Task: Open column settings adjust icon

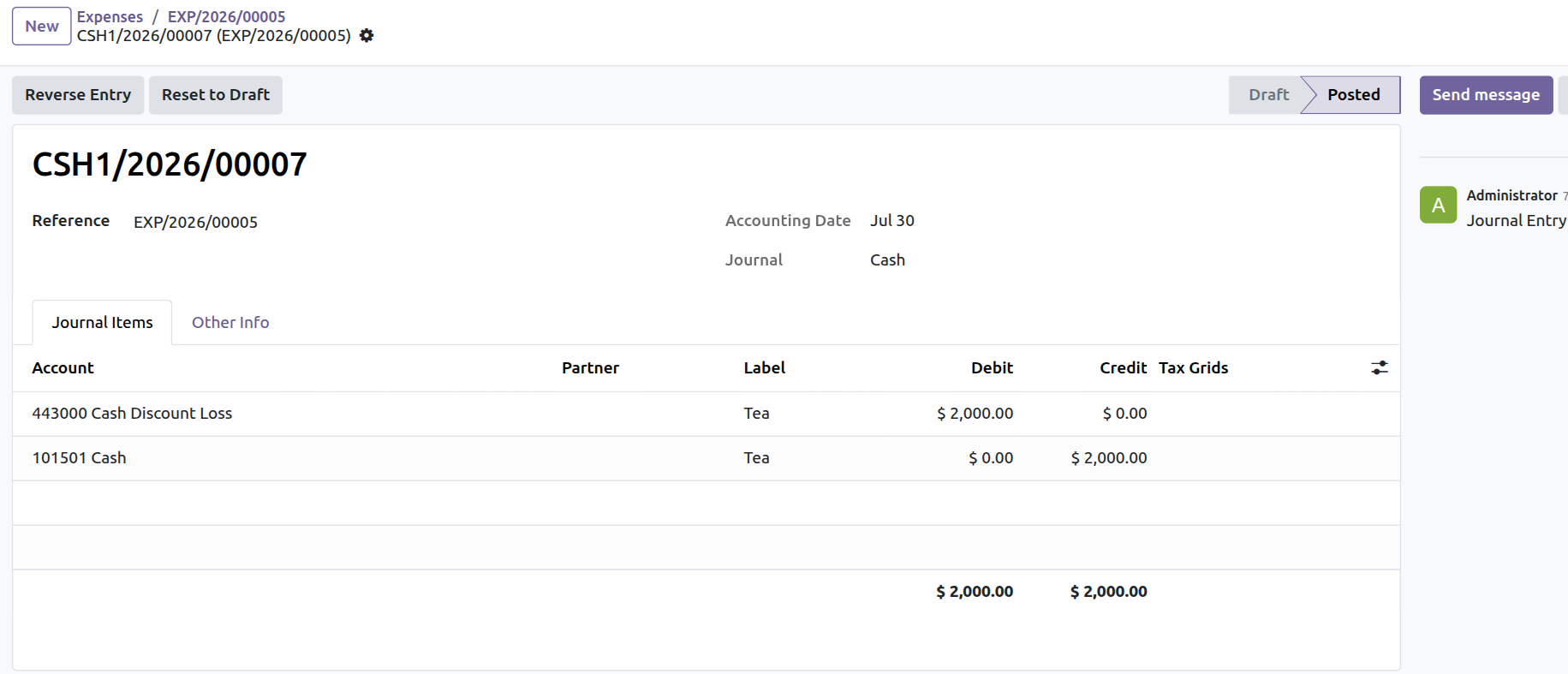Action: pos(1379,368)
